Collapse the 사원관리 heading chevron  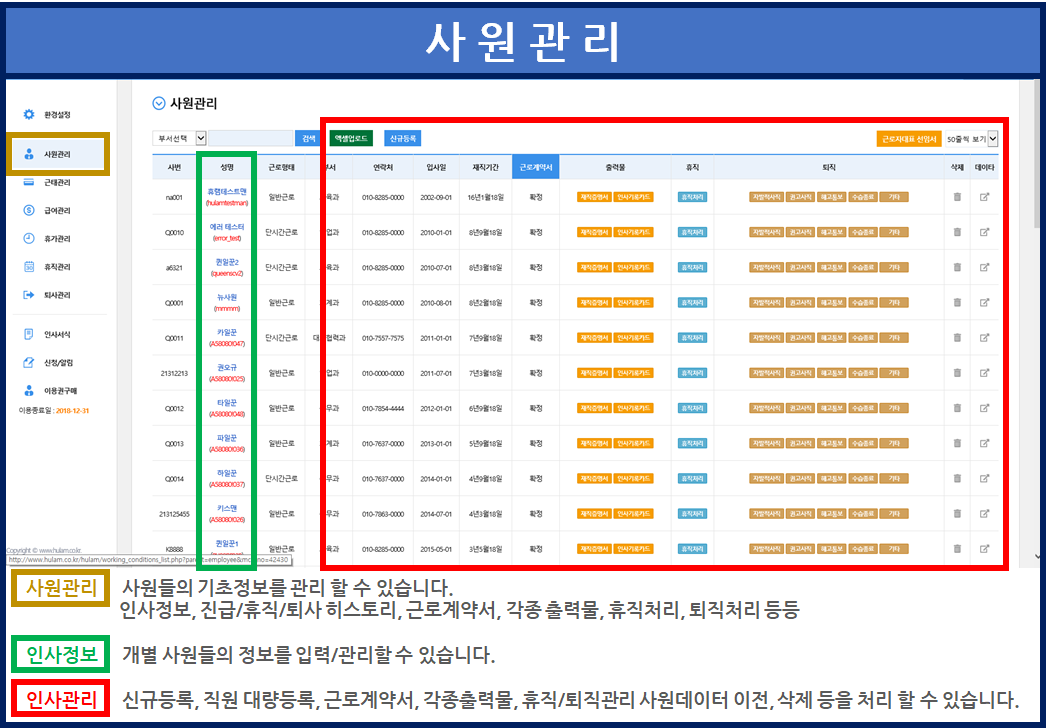[158, 103]
